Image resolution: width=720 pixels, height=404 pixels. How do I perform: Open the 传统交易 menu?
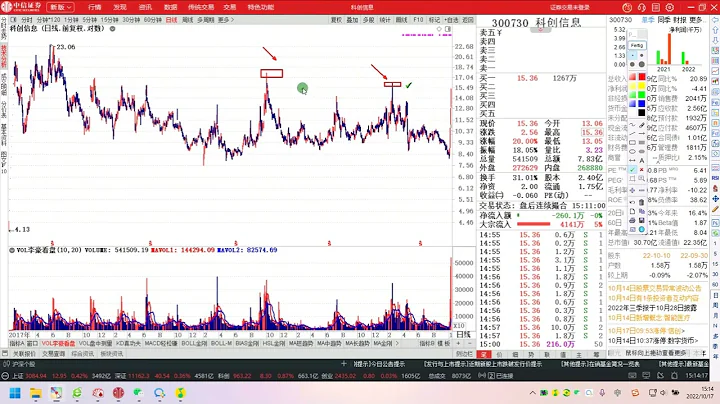201,7
